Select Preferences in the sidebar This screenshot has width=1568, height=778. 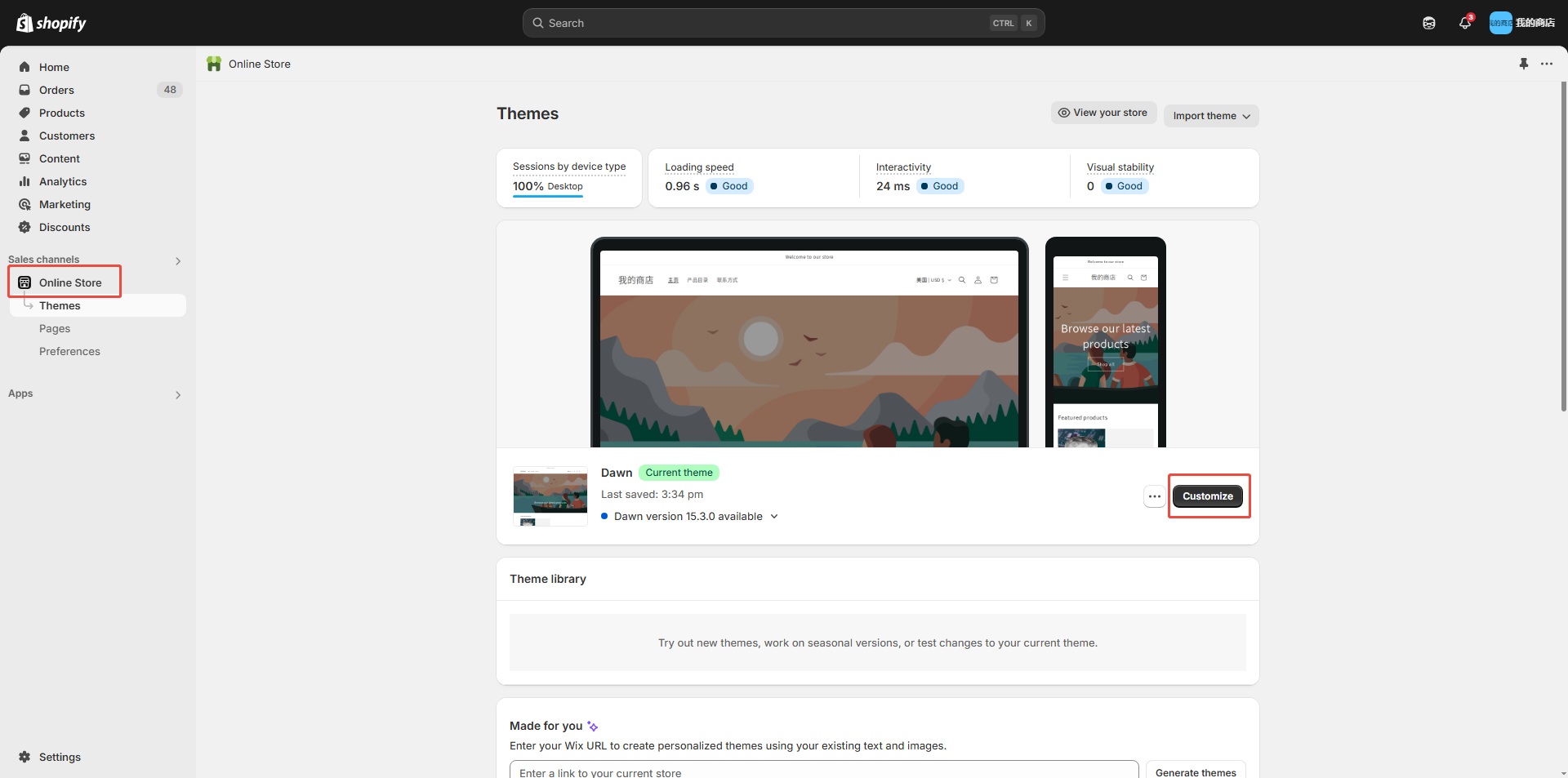(x=69, y=351)
